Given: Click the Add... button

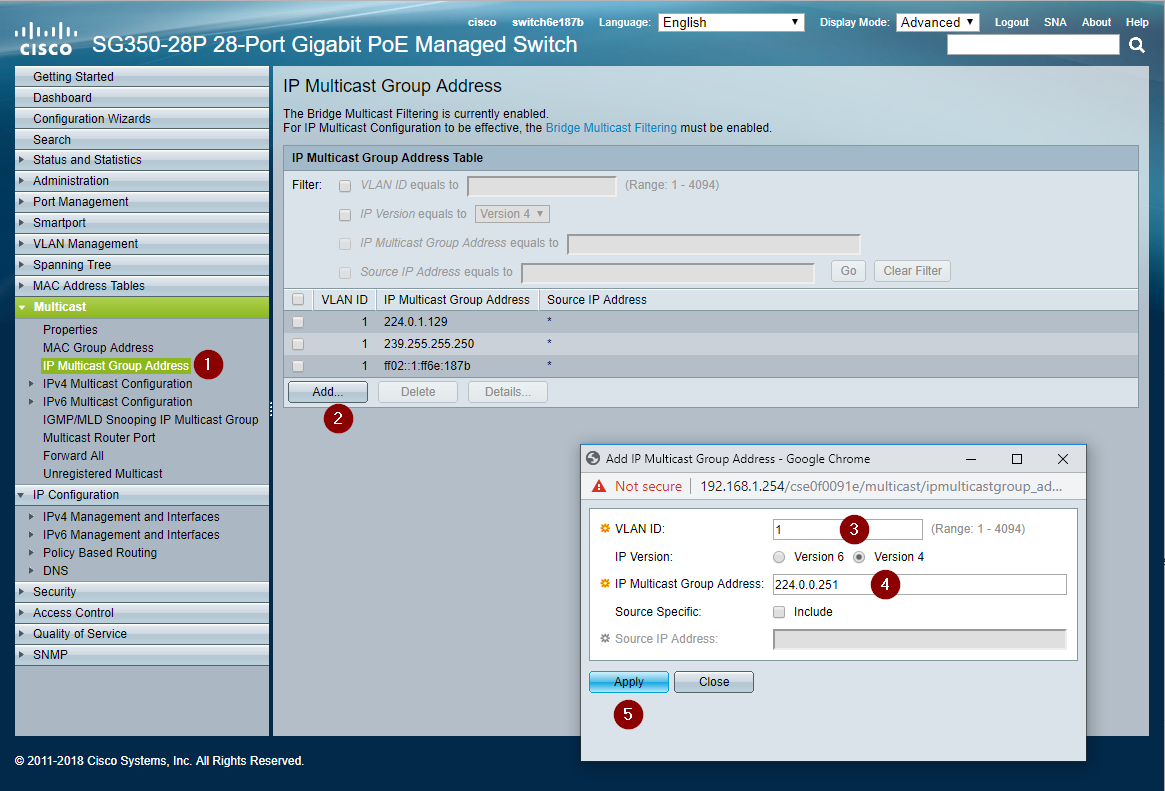Looking at the screenshot, I should [328, 392].
